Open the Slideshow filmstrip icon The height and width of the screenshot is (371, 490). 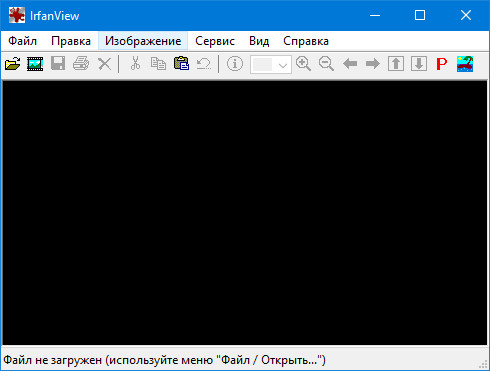click(35, 64)
